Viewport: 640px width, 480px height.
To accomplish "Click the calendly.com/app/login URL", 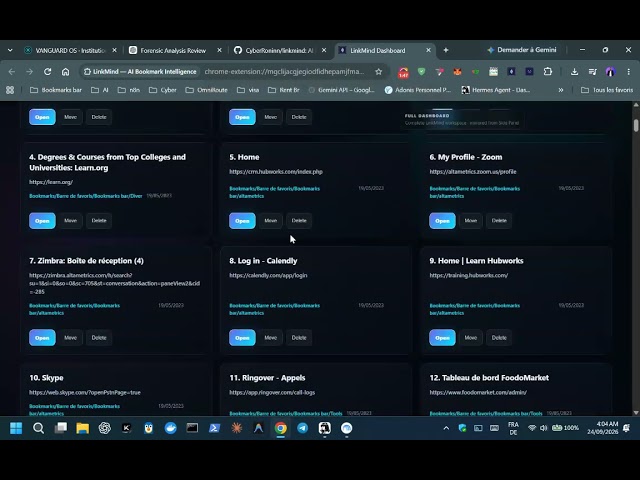I will [x=268, y=276].
